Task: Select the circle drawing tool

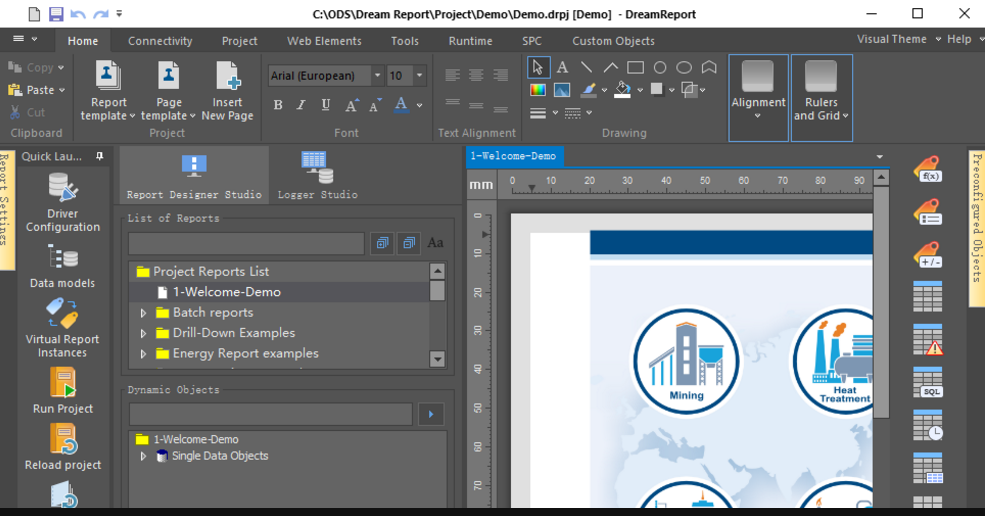Action: click(x=660, y=67)
